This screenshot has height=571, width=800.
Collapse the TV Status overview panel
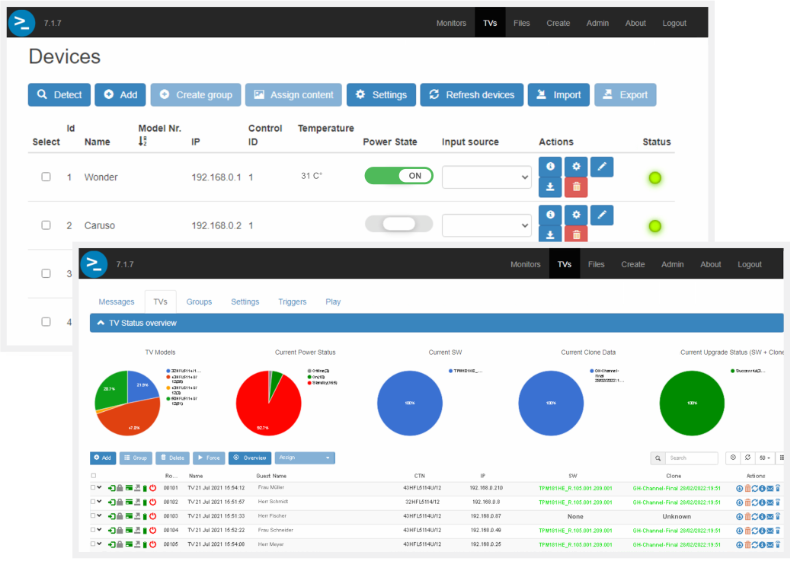click(437, 323)
